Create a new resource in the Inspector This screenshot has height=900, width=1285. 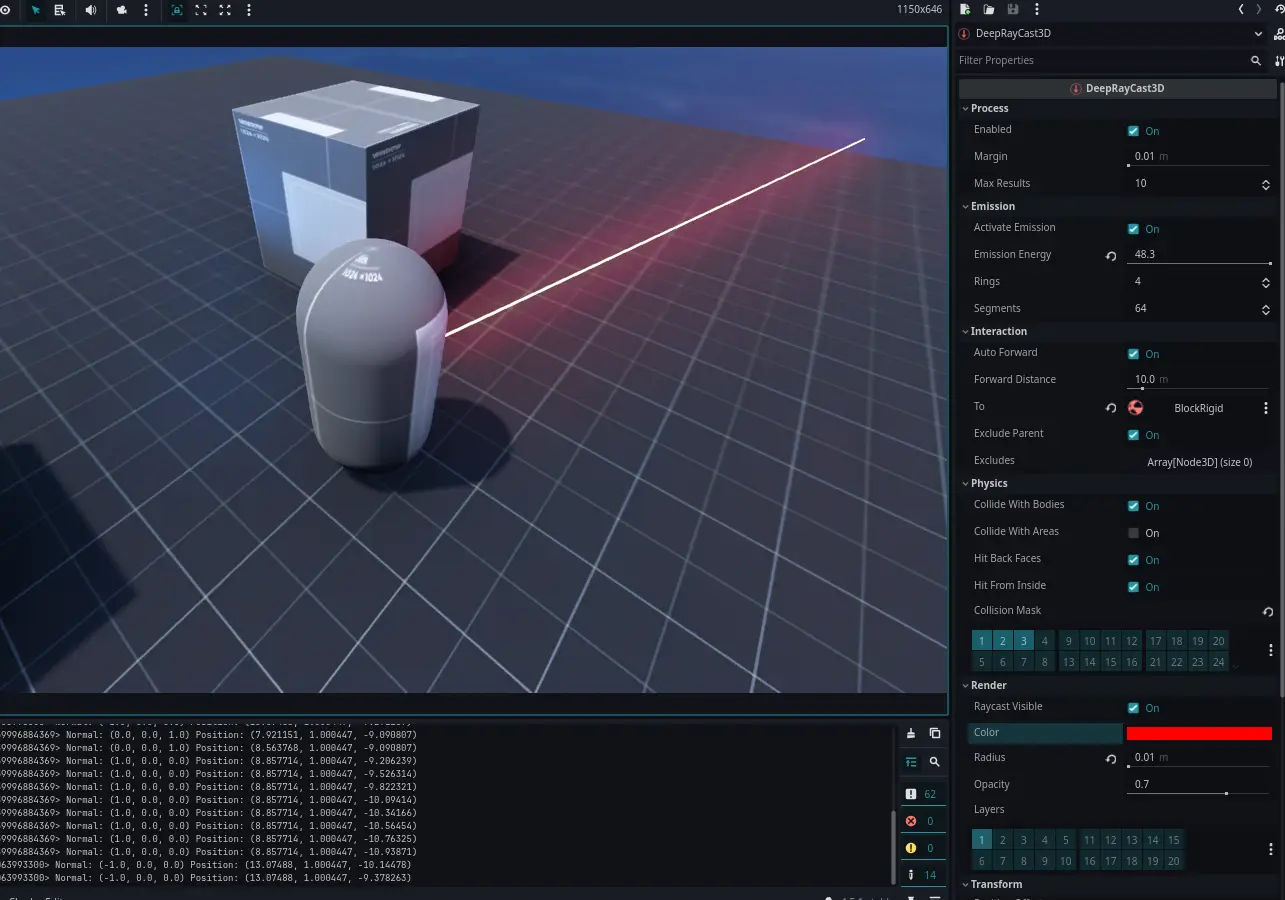(x=963, y=9)
